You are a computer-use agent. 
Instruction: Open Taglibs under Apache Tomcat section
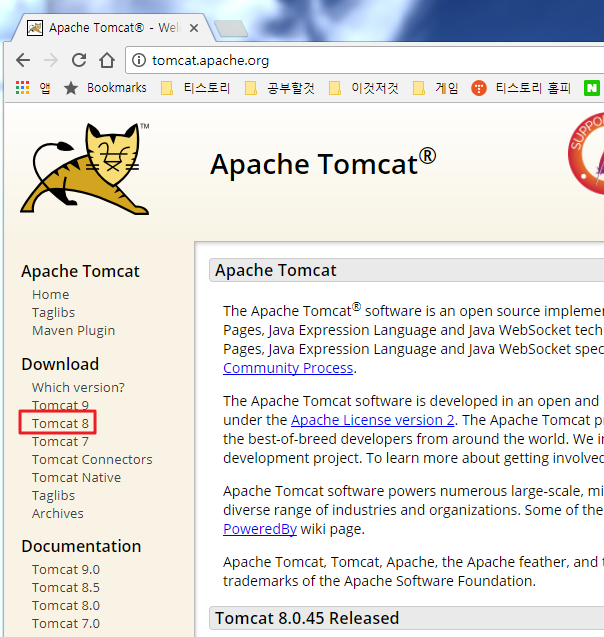tap(54, 312)
